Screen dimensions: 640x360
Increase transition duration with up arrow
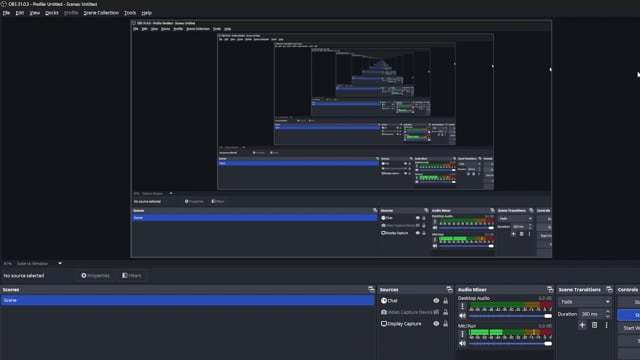pos(608,312)
